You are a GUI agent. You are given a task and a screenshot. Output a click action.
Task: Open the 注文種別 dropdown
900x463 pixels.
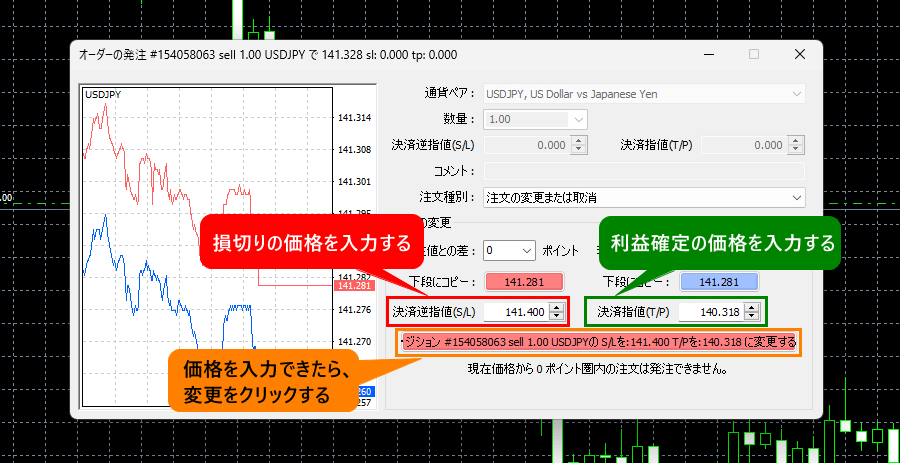(x=645, y=197)
